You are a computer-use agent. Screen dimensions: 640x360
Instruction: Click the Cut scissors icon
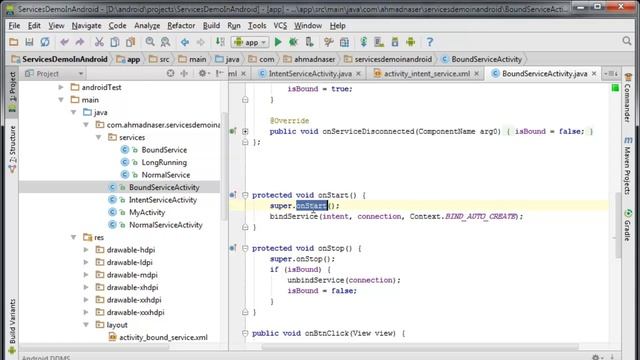pos(99,42)
